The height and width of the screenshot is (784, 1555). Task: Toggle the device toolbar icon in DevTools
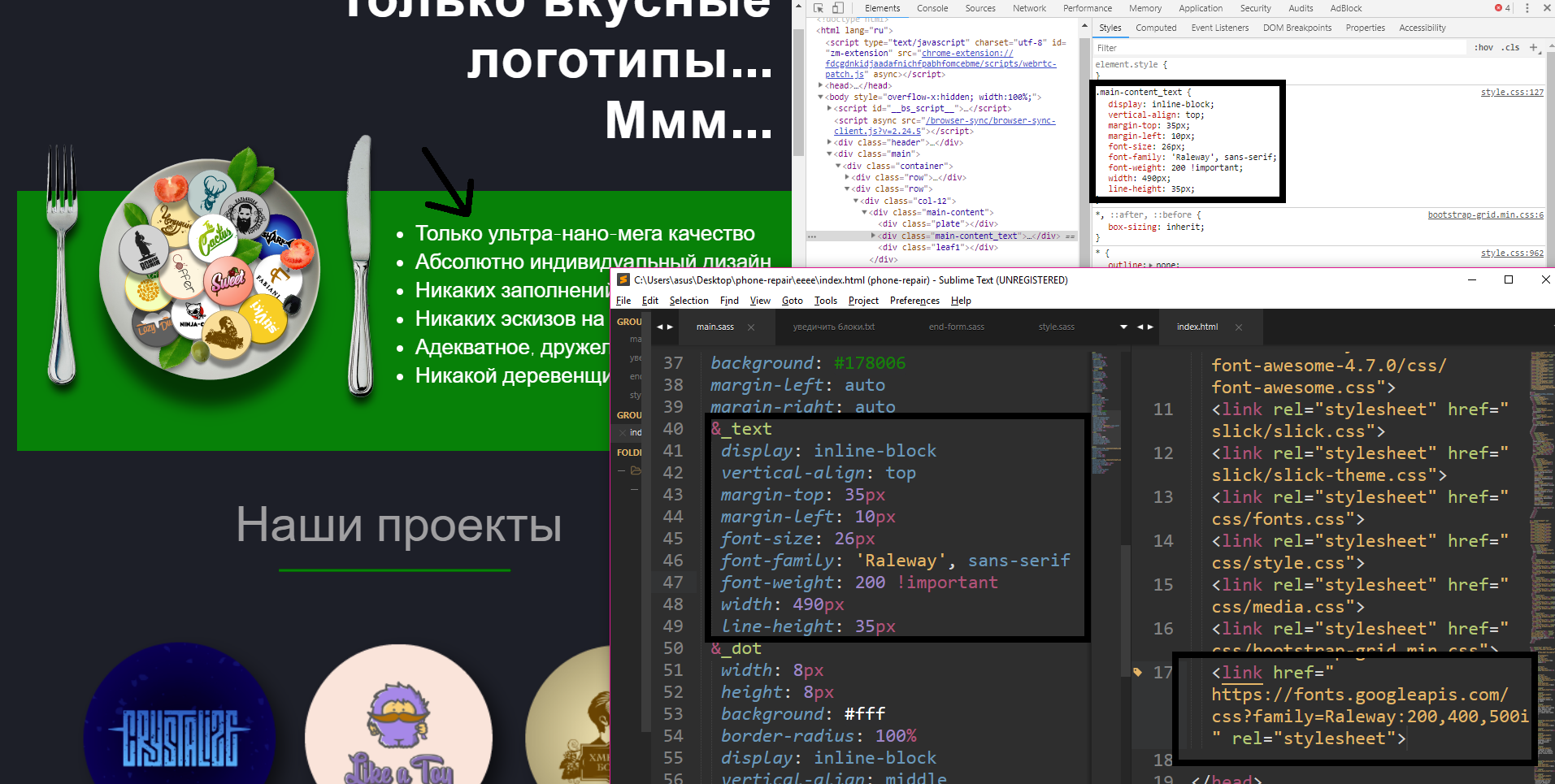click(x=838, y=8)
